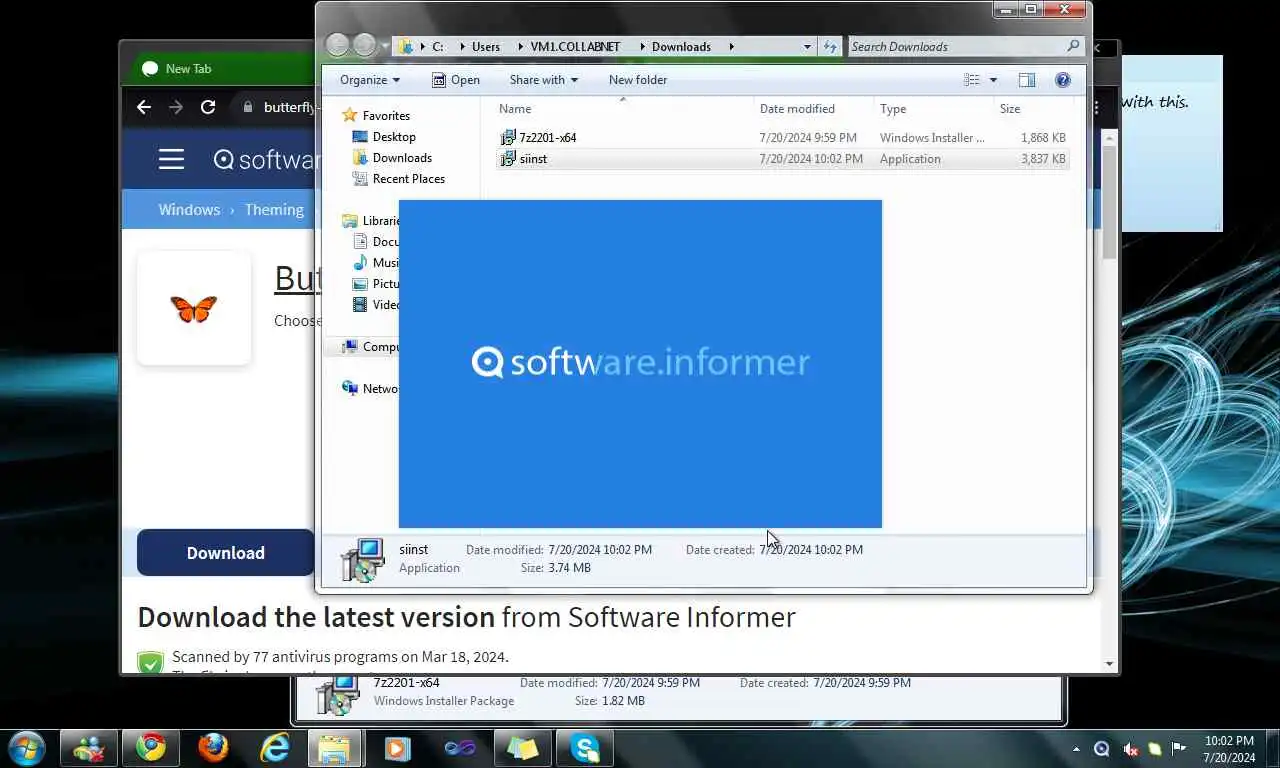Viewport: 1280px width, 768px height.
Task: Open Skype from the taskbar
Action: point(585,748)
